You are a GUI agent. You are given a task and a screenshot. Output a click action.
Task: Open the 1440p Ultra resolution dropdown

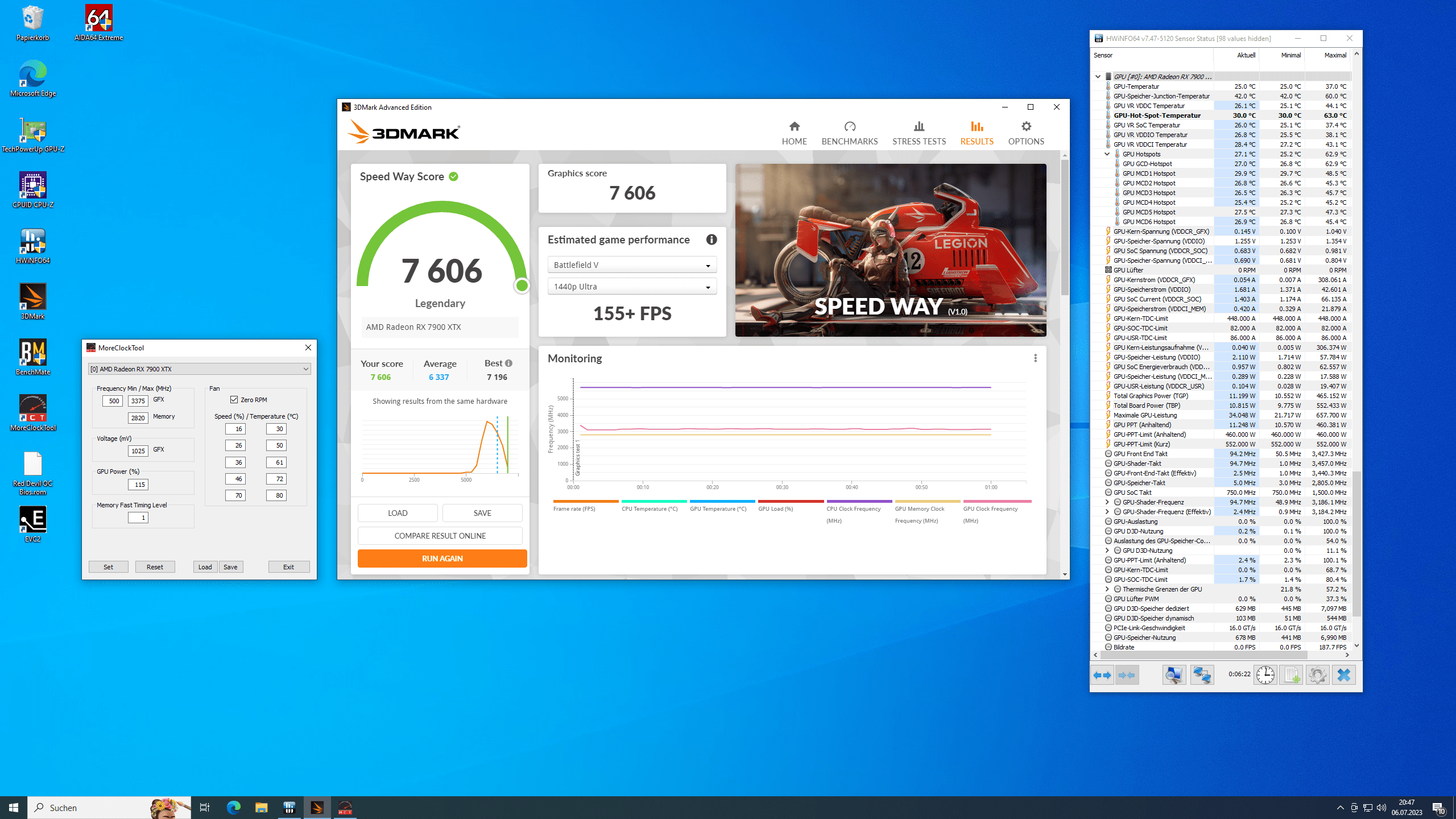[x=632, y=287]
